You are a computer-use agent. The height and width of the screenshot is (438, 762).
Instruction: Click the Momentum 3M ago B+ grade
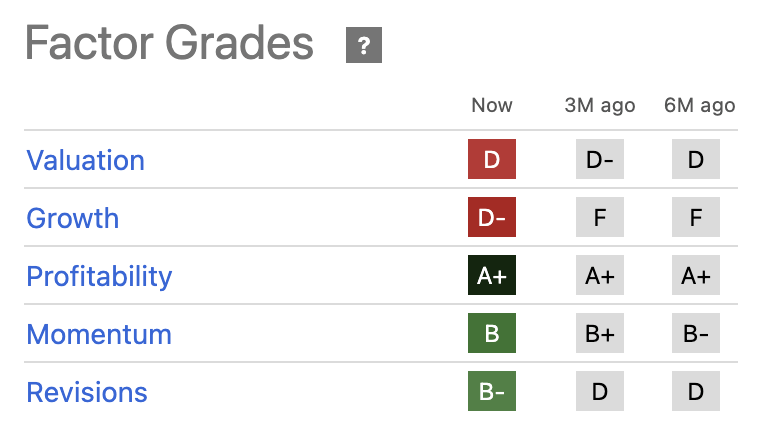[600, 334]
